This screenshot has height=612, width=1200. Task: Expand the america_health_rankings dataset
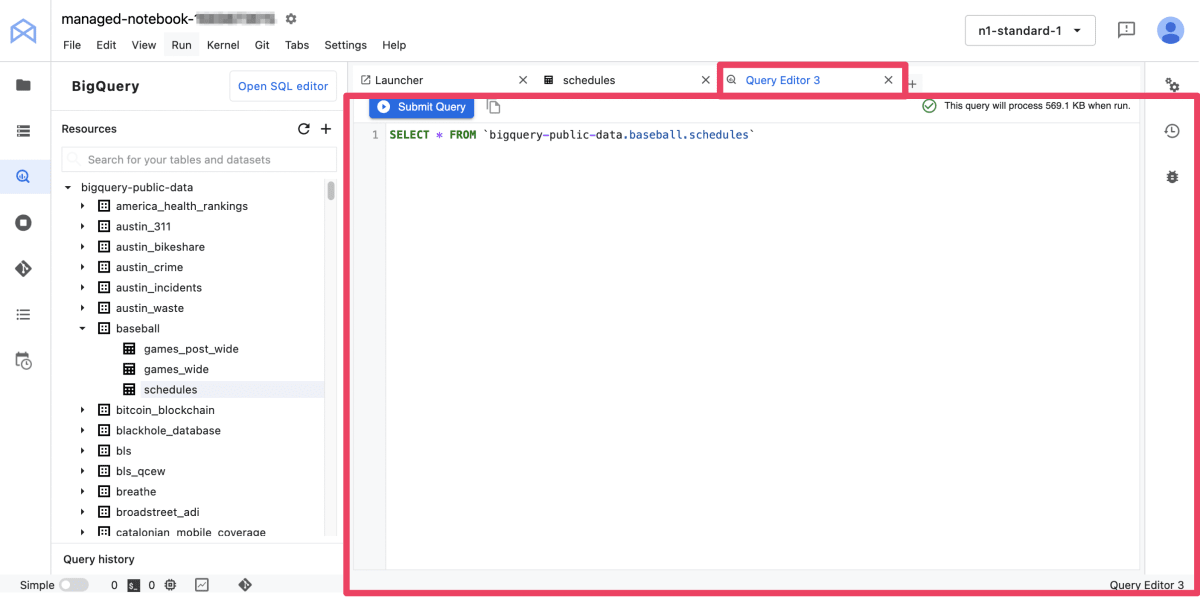[83, 206]
